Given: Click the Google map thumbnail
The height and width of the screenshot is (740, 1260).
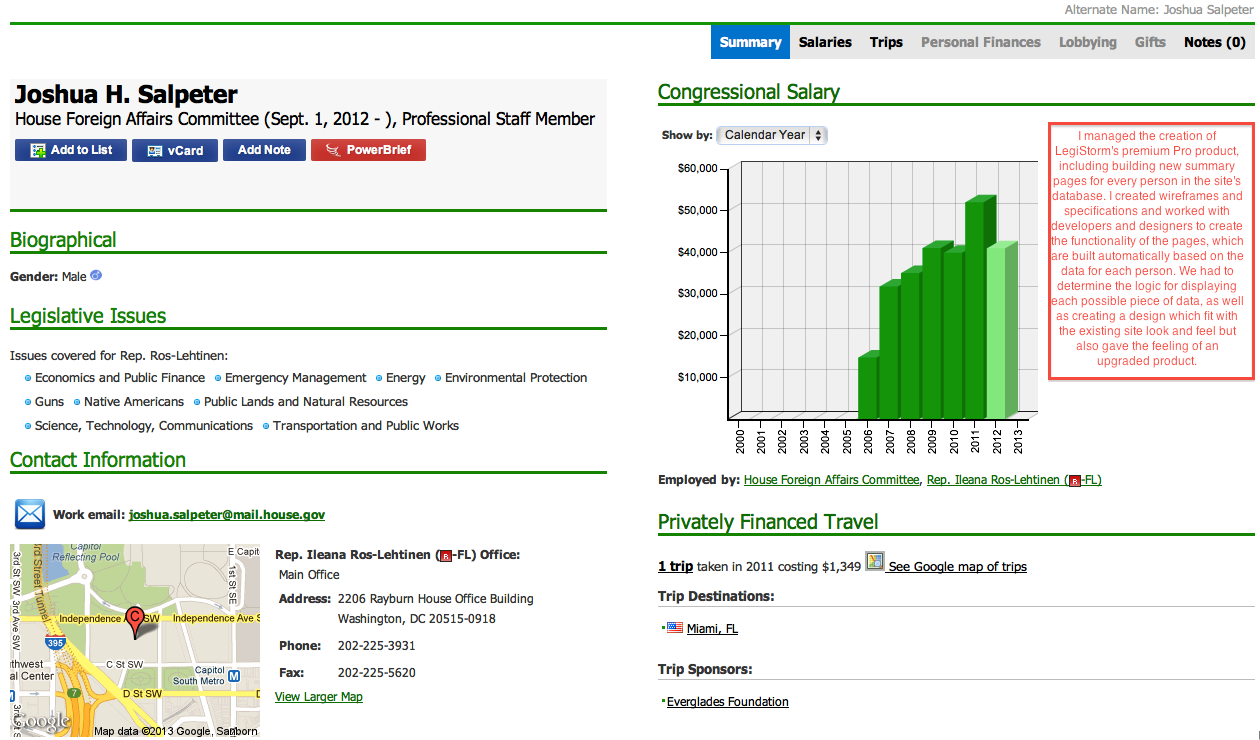Looking at the screenshot, I should tap(135, 641).
